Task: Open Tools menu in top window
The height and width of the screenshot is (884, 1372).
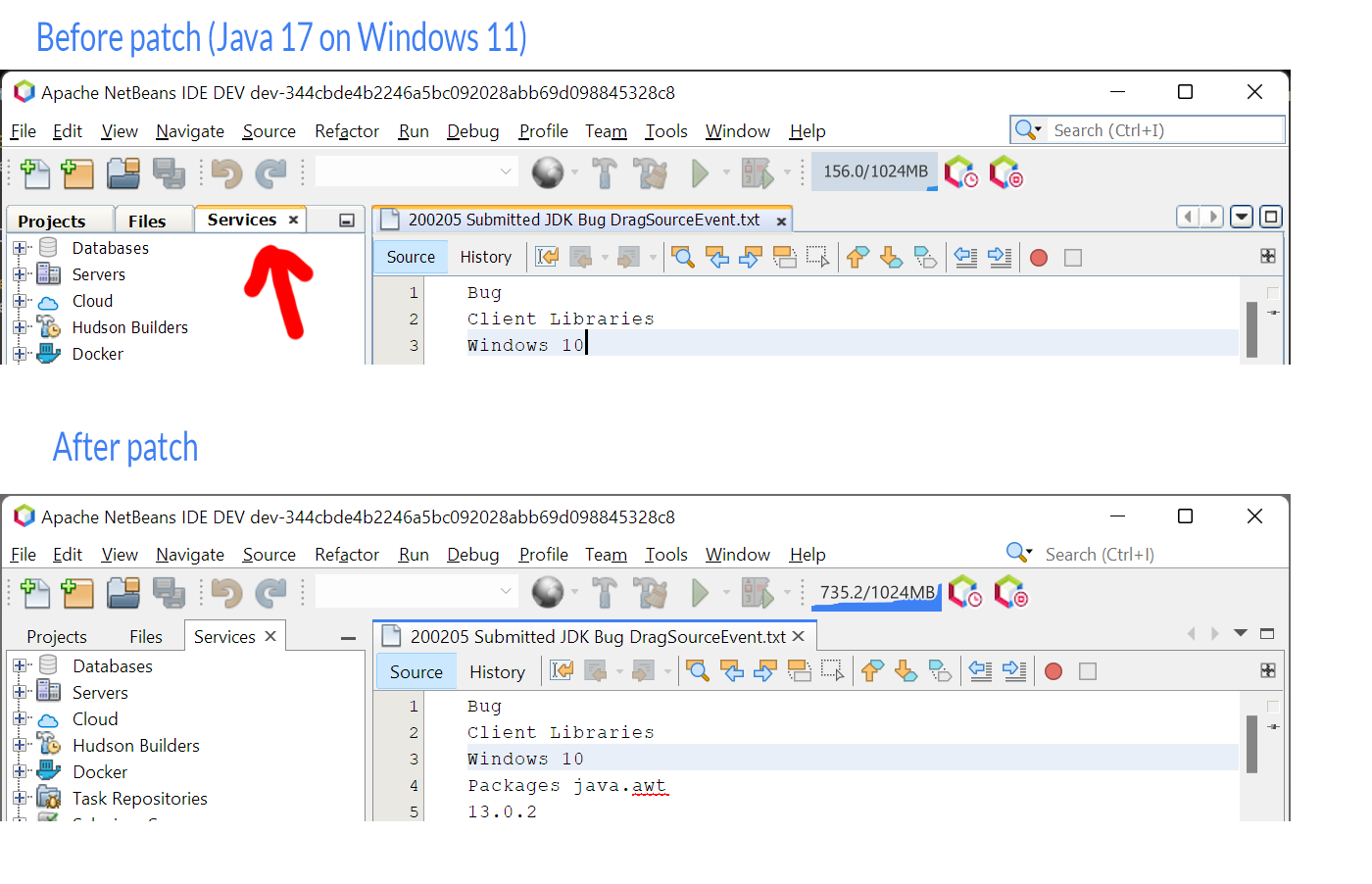Action: 666,131
